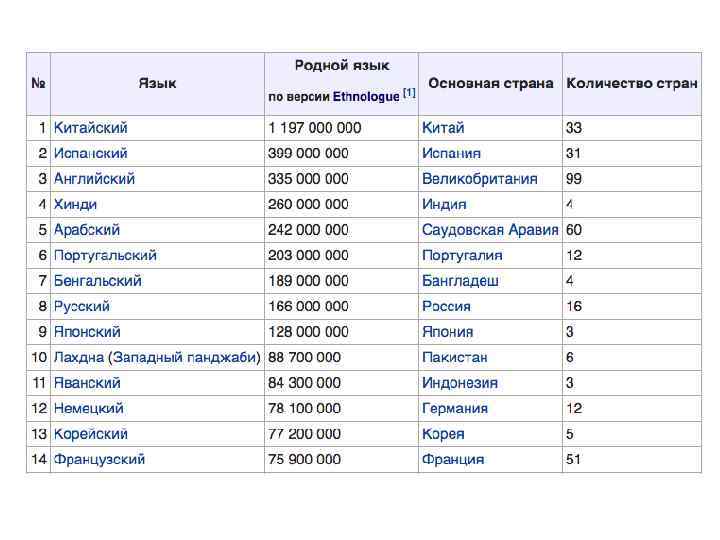Click the Индонезия country link
Image resolution: width=720 pixels, height=540 pixels.
[460, 383]
